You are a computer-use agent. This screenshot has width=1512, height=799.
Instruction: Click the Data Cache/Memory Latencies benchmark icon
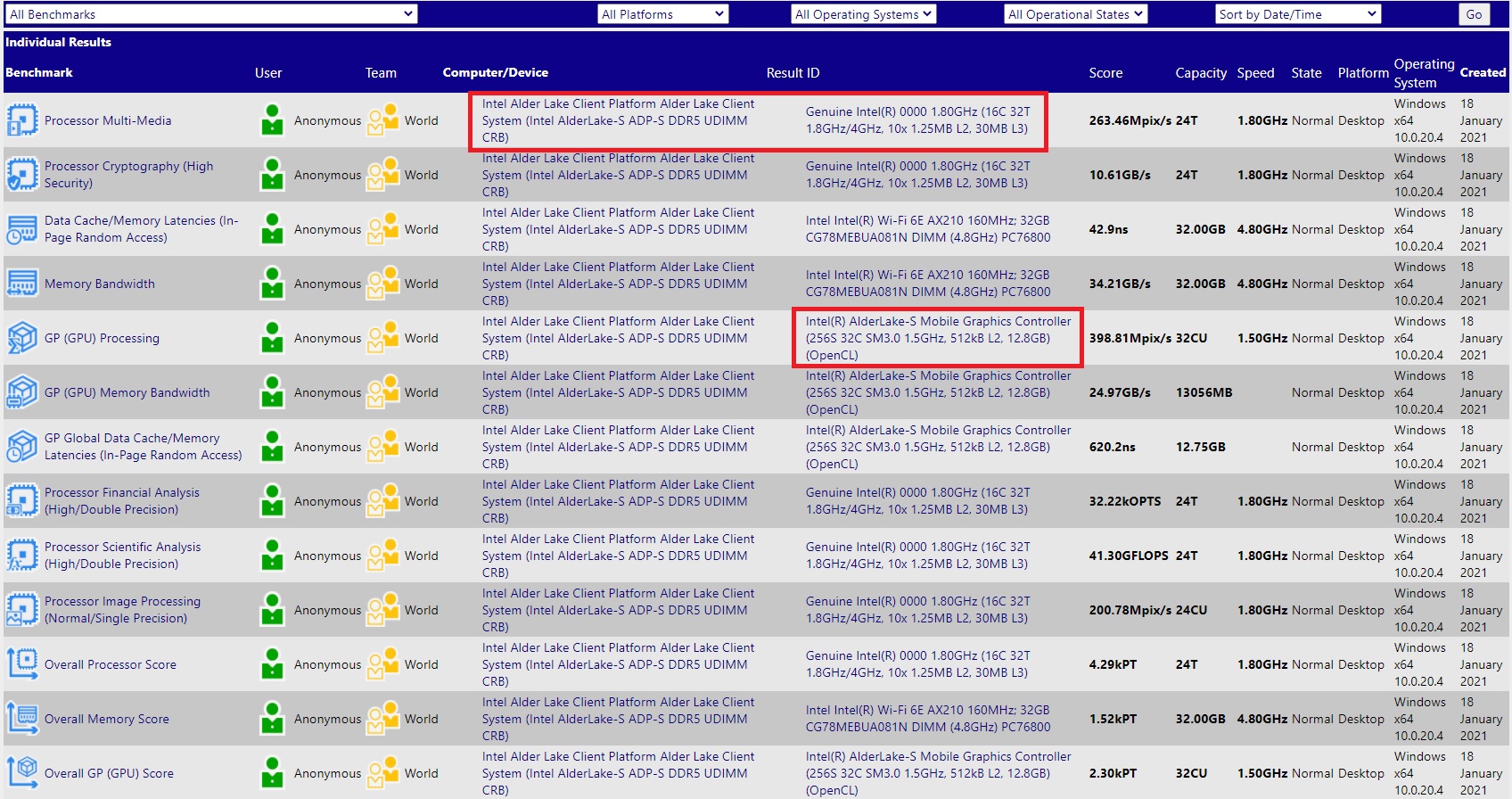click(22, 229)
